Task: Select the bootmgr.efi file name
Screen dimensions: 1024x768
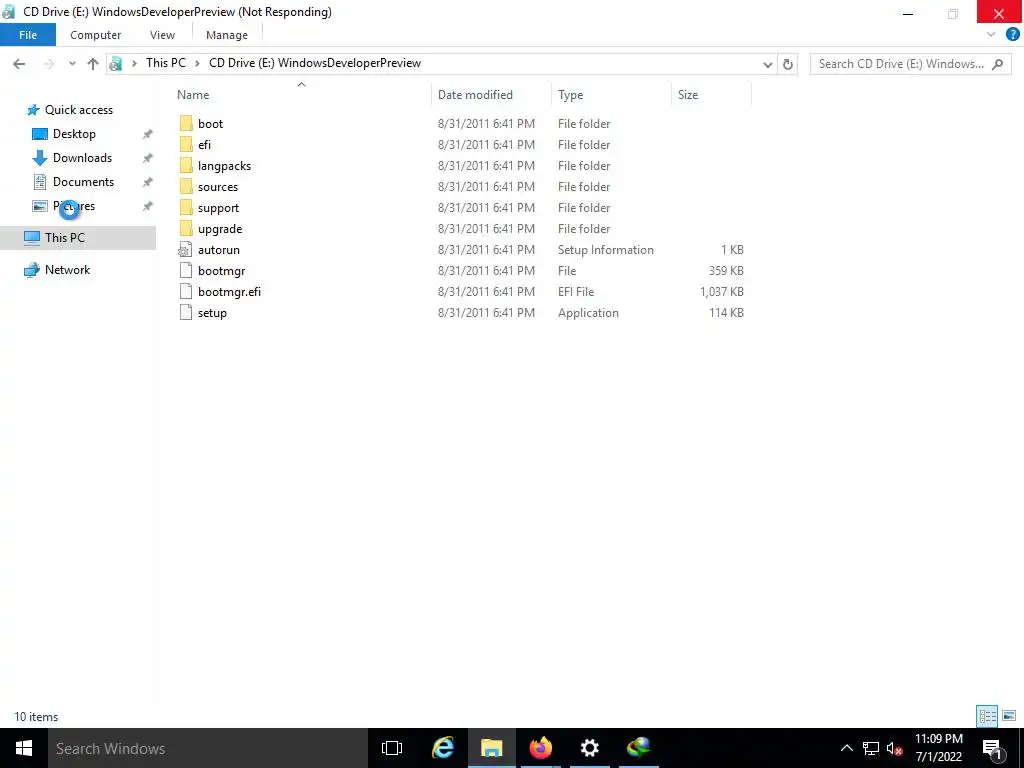Action: [x=229, y=292]
